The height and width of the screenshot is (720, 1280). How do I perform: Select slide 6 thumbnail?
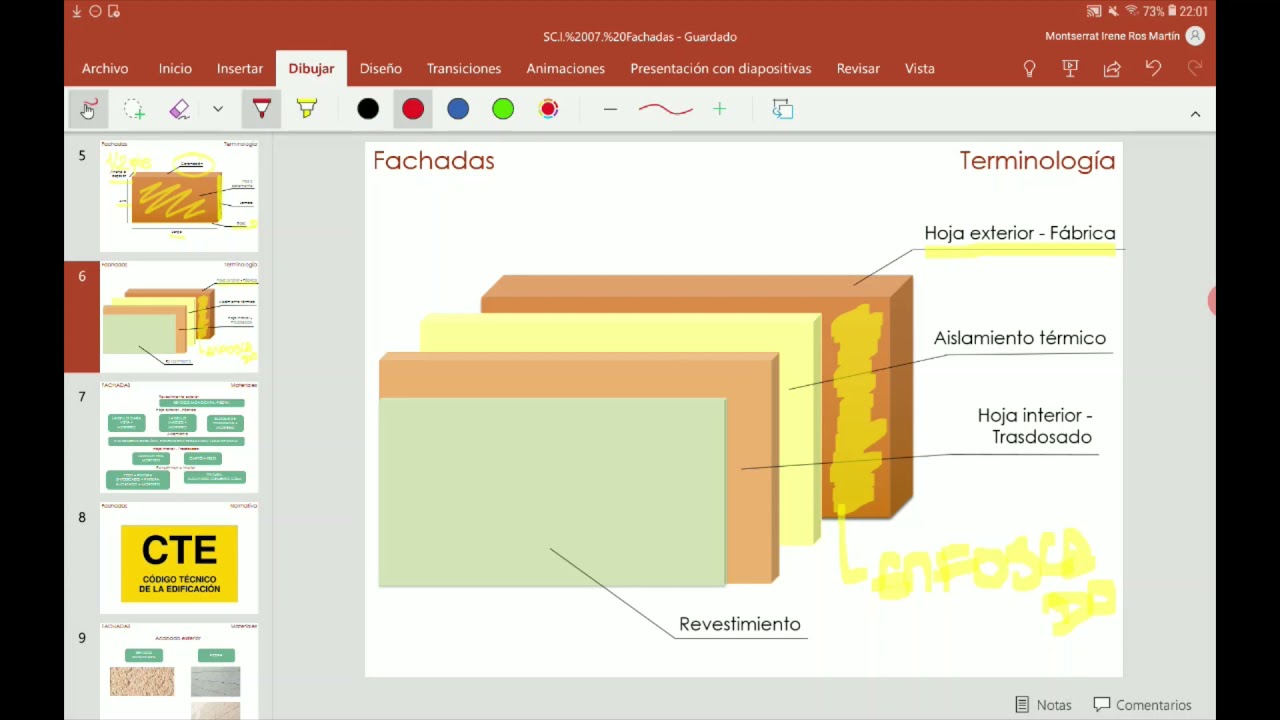coord(179,316)
